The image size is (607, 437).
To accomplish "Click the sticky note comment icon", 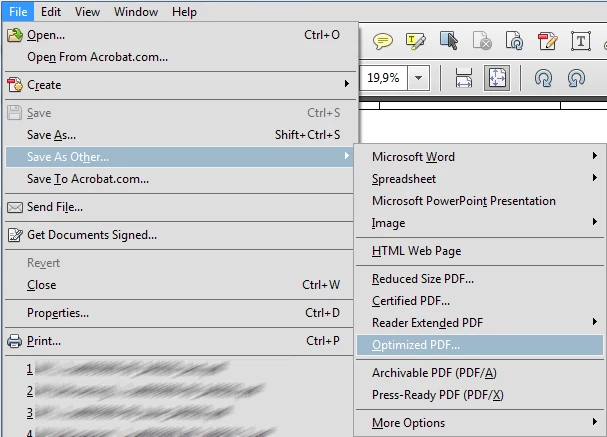I will (383, 41).
